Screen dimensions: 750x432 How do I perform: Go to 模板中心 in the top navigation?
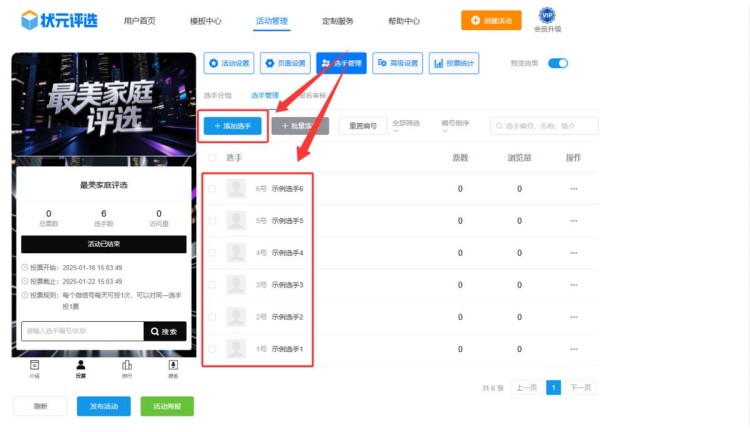click(205, 21)
